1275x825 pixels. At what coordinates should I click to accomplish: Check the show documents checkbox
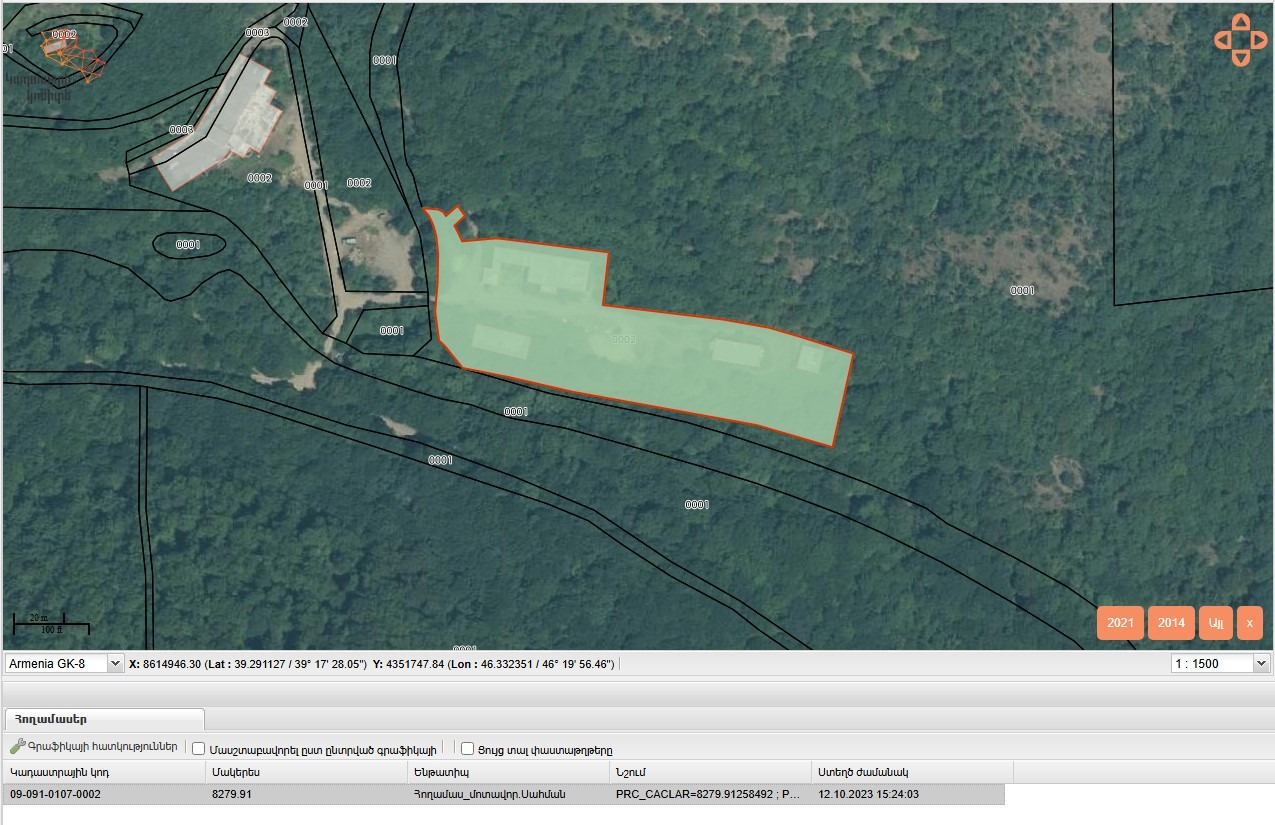(x=467, y=748)
